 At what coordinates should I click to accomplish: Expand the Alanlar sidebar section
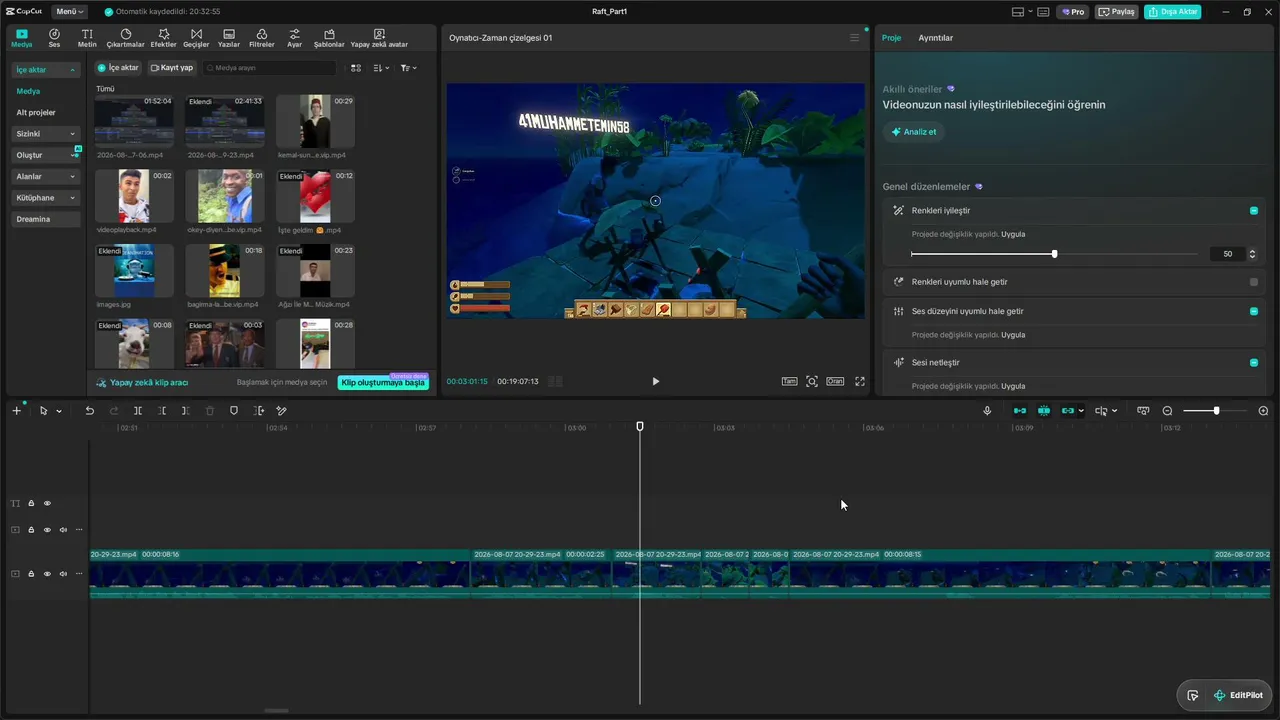[72, 177]
